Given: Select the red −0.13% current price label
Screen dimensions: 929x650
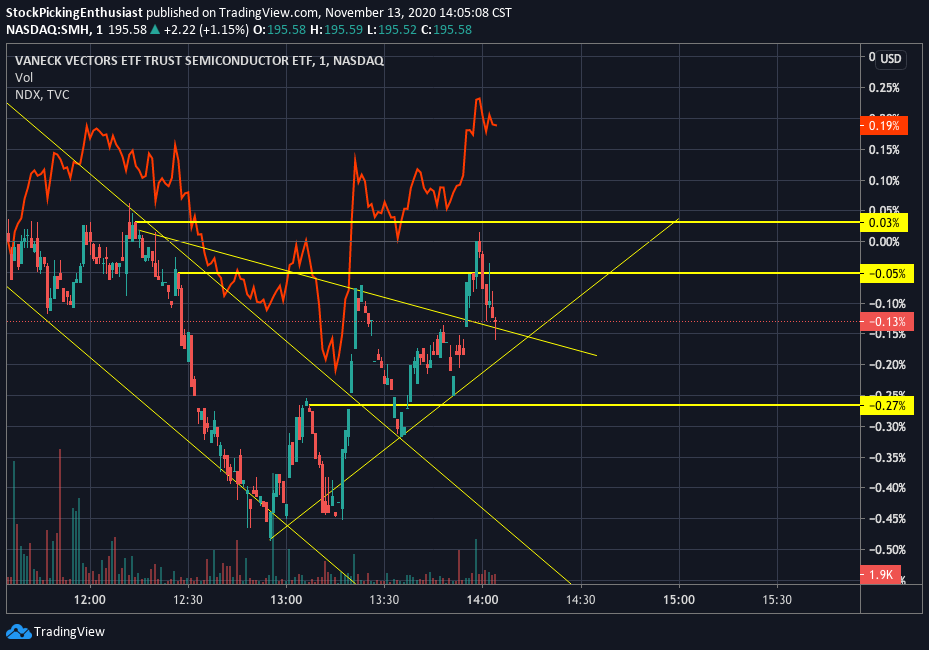Looking at the screenshot, I should tap(886, 322).
